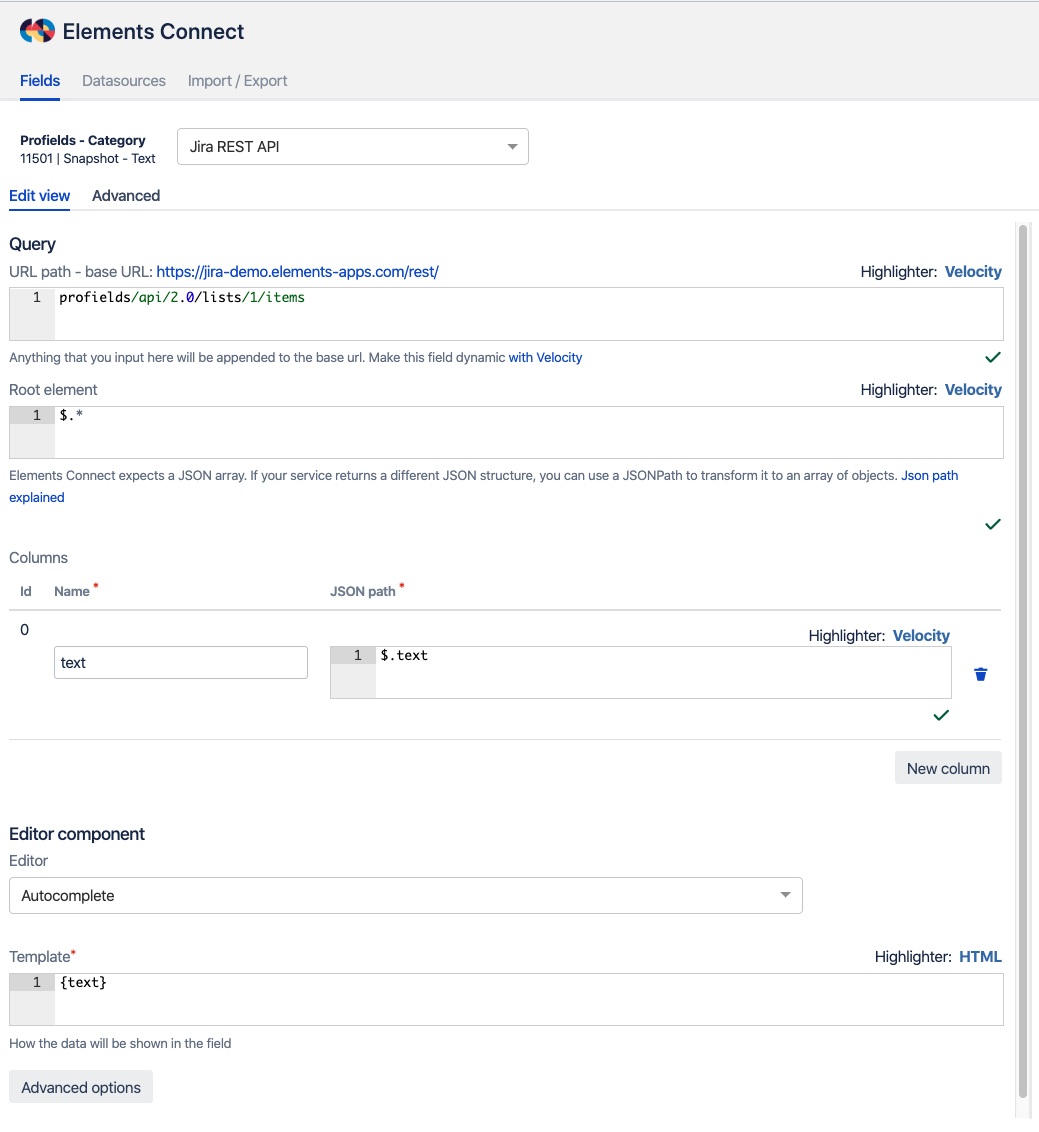Open Advanced options
1039x1132 pixels.
[81, 1087]
